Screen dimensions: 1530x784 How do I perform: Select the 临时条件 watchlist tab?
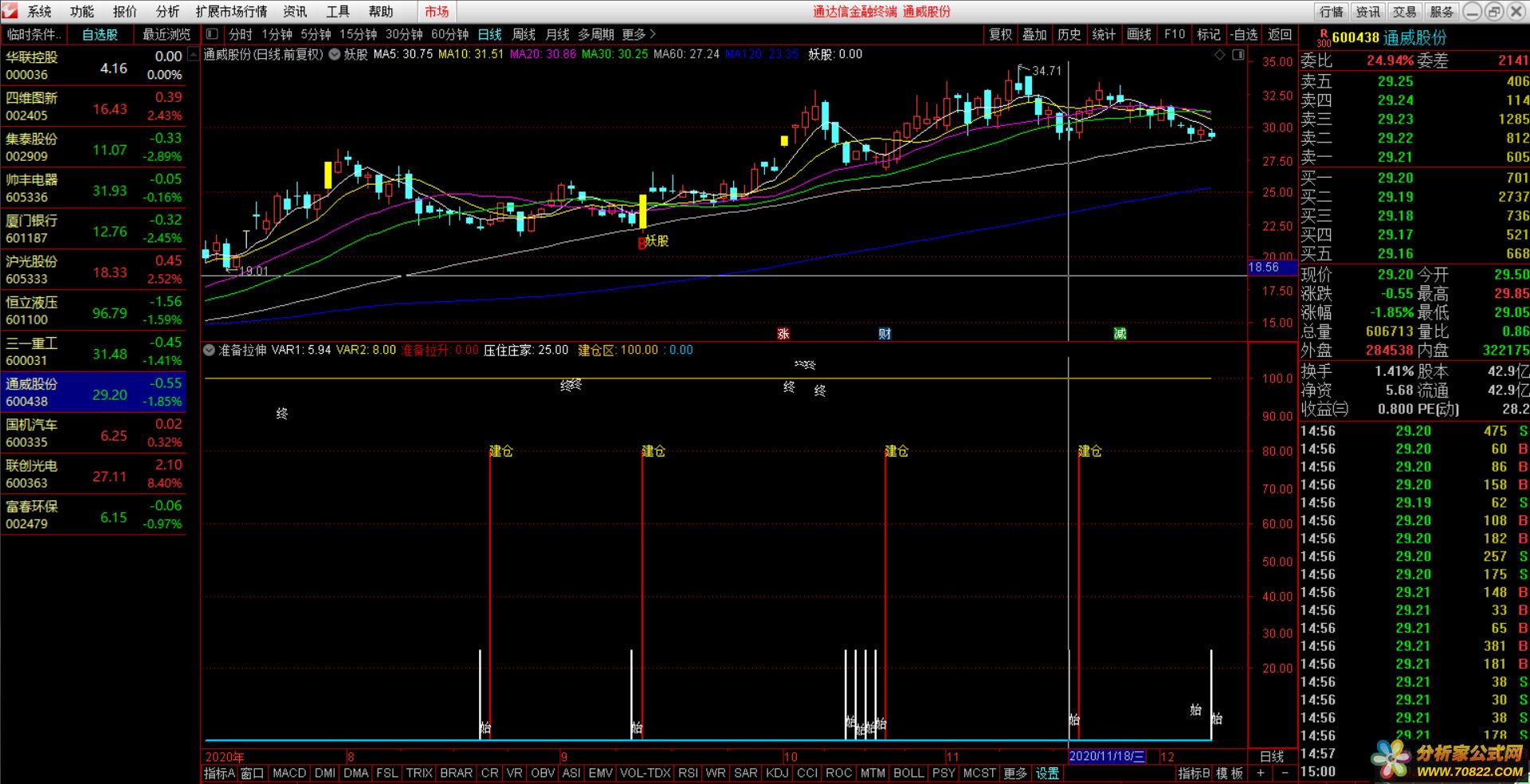pyautogui.click(x=33, y=34)
